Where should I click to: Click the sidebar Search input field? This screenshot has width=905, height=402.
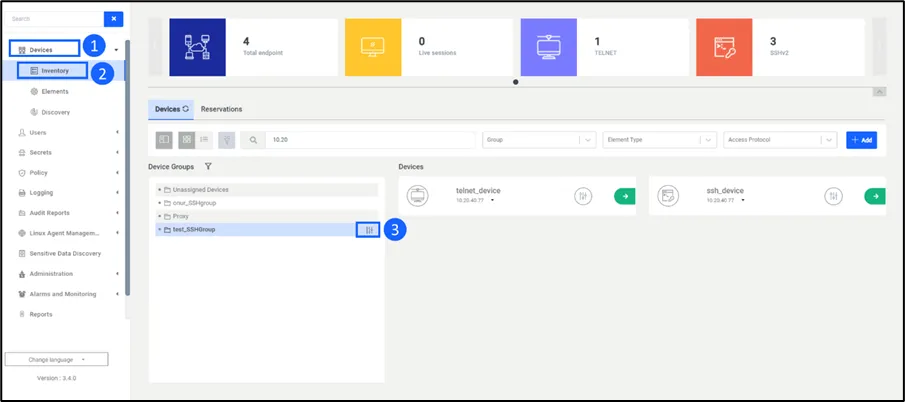(x=54, y=19)
